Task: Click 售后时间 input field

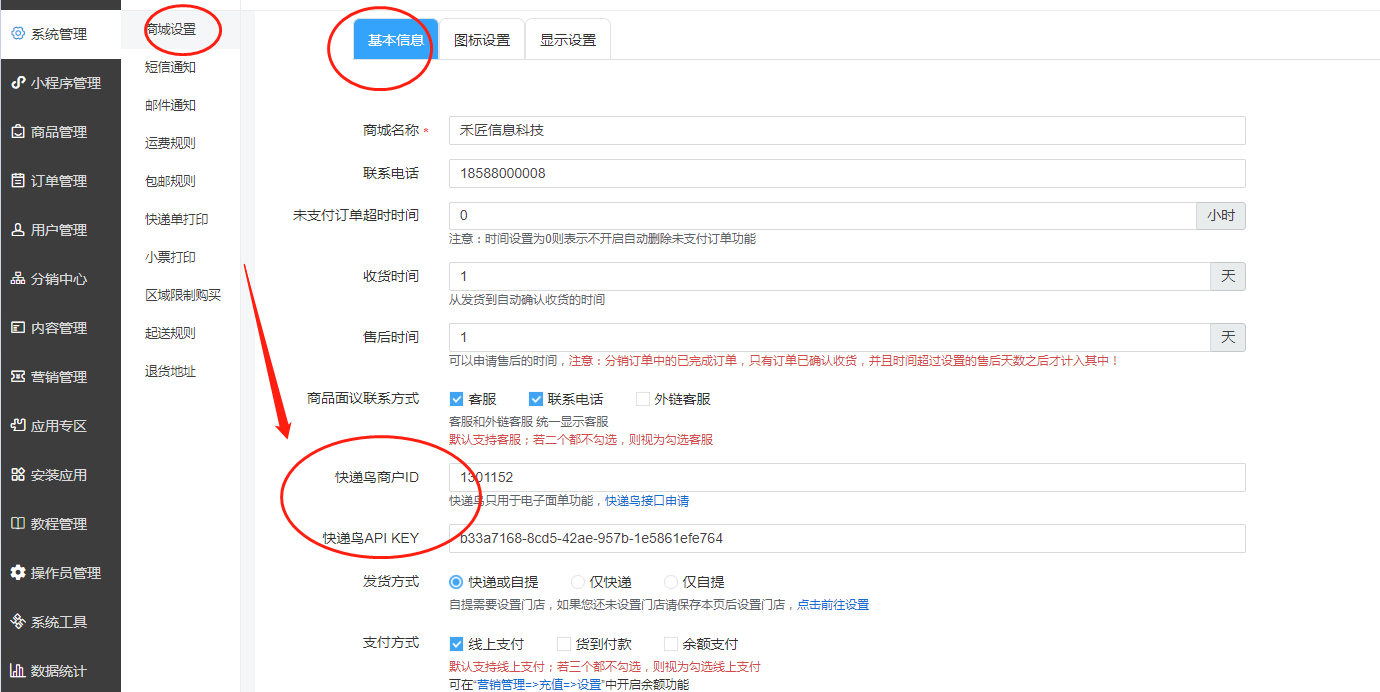Action: [x=829, y=338]
